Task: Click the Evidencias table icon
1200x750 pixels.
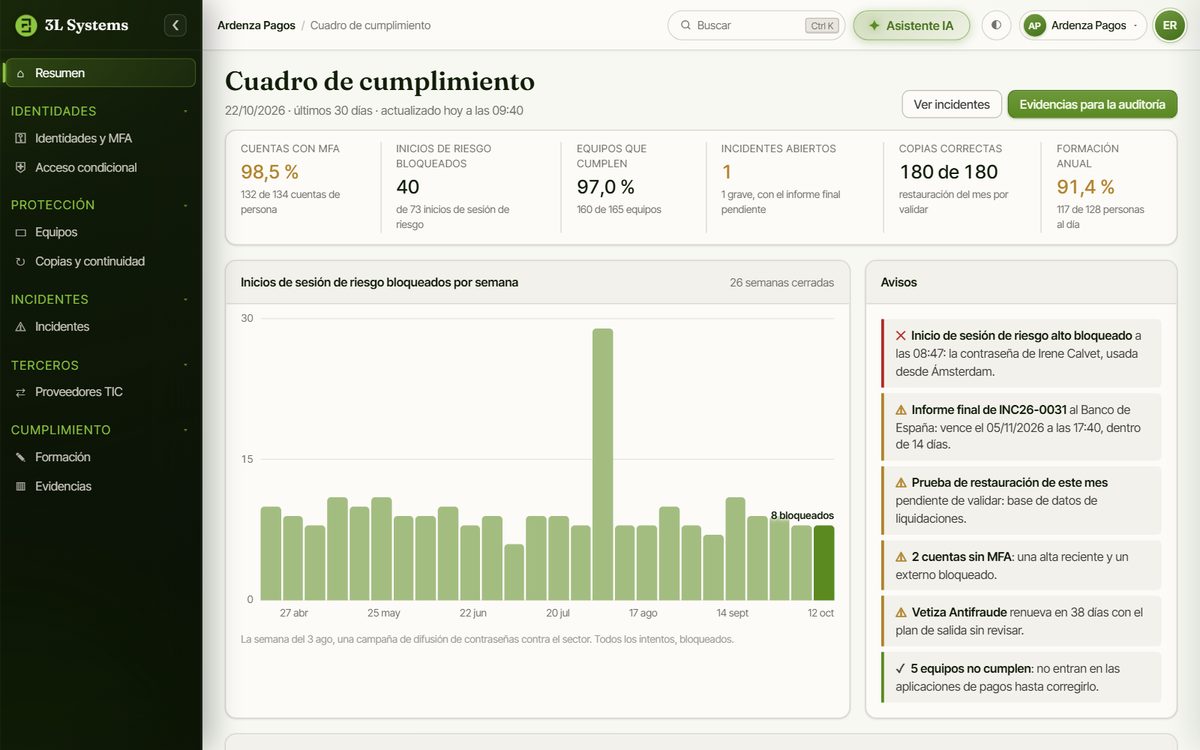Action: (x=20, y=486)
